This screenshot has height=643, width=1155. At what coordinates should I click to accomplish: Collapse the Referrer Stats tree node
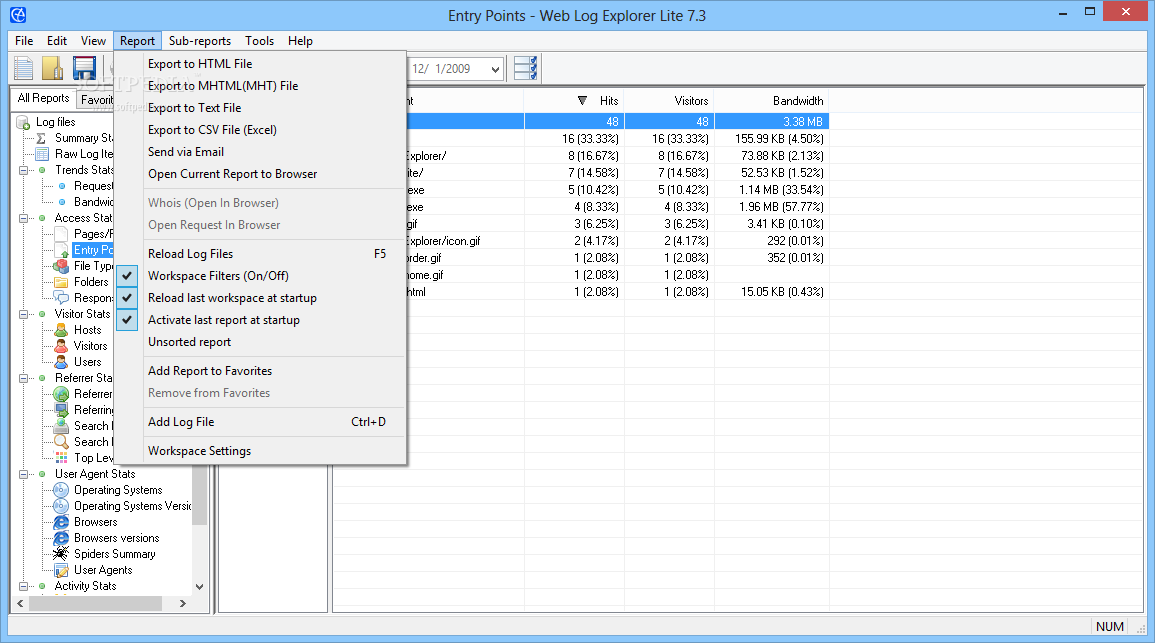(x=23, y=379)
